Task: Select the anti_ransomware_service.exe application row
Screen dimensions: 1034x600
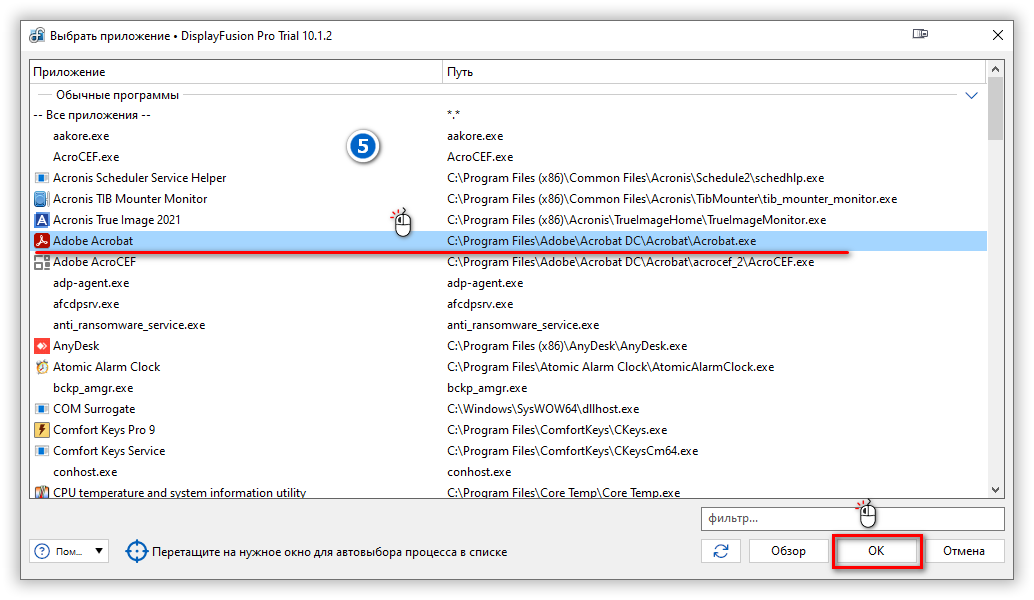Action: tap(508, 325)
